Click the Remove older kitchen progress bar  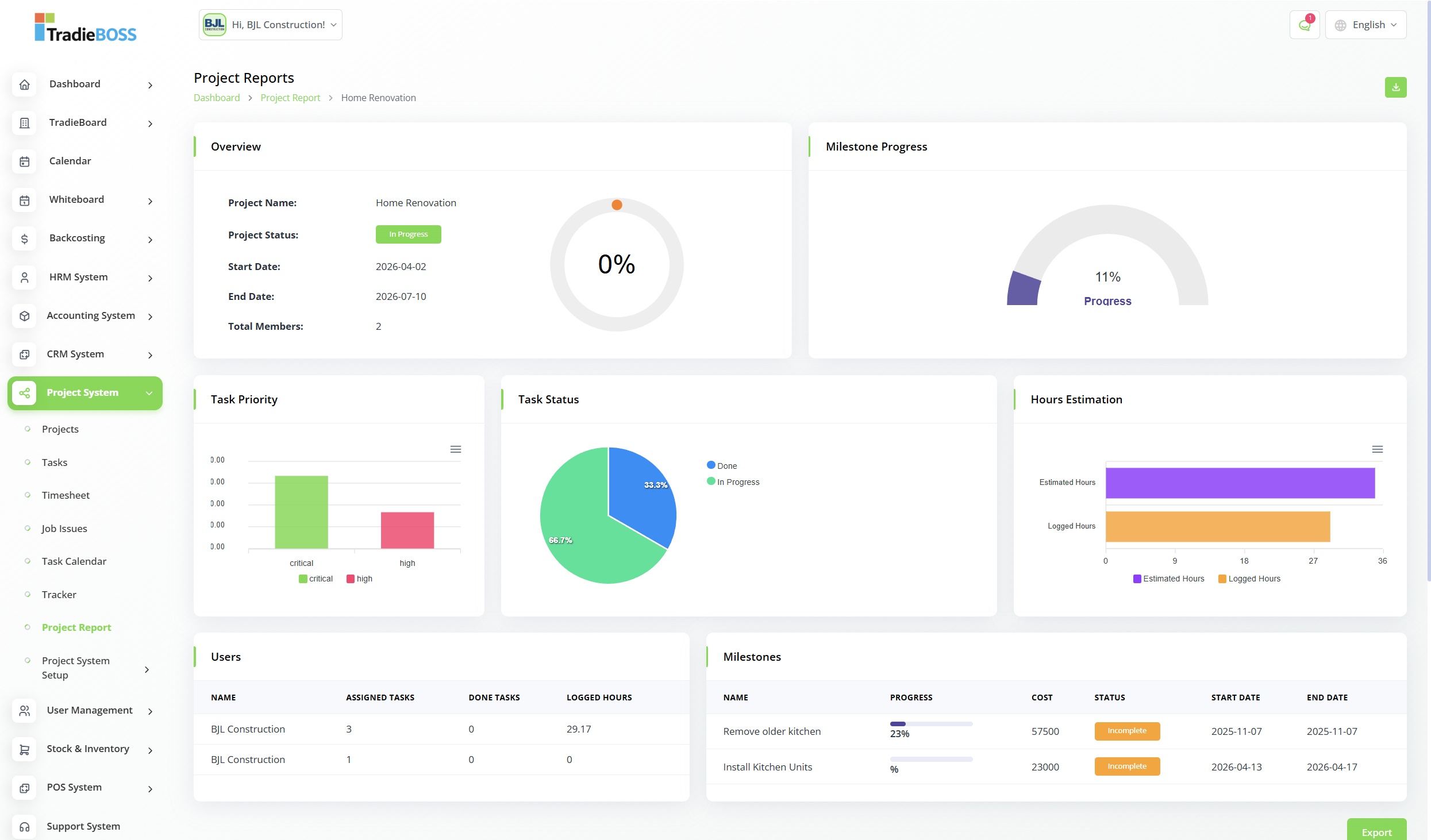[930, 724]
